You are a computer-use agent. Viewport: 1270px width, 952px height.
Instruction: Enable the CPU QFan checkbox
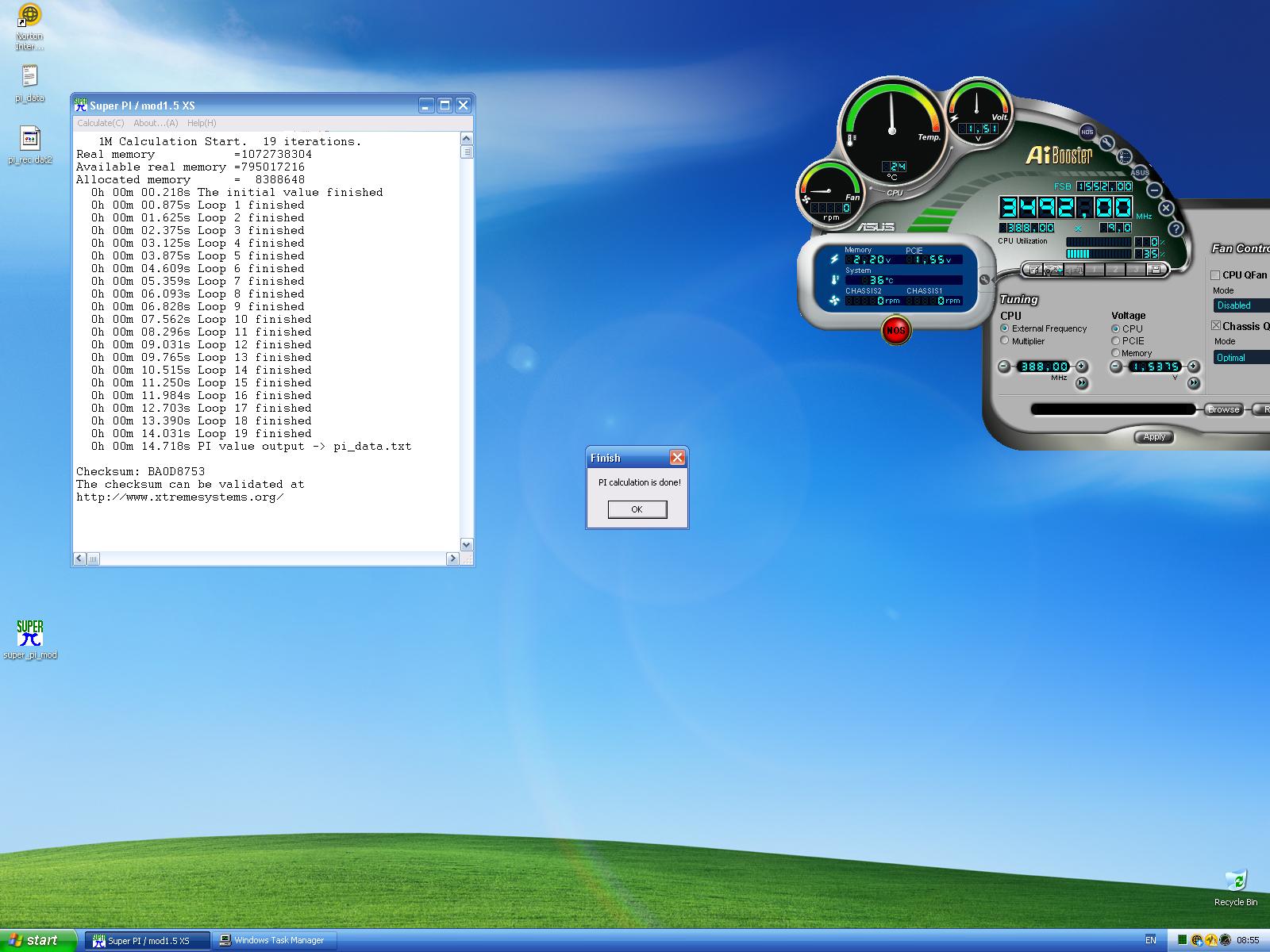[x=1215, y=275]
